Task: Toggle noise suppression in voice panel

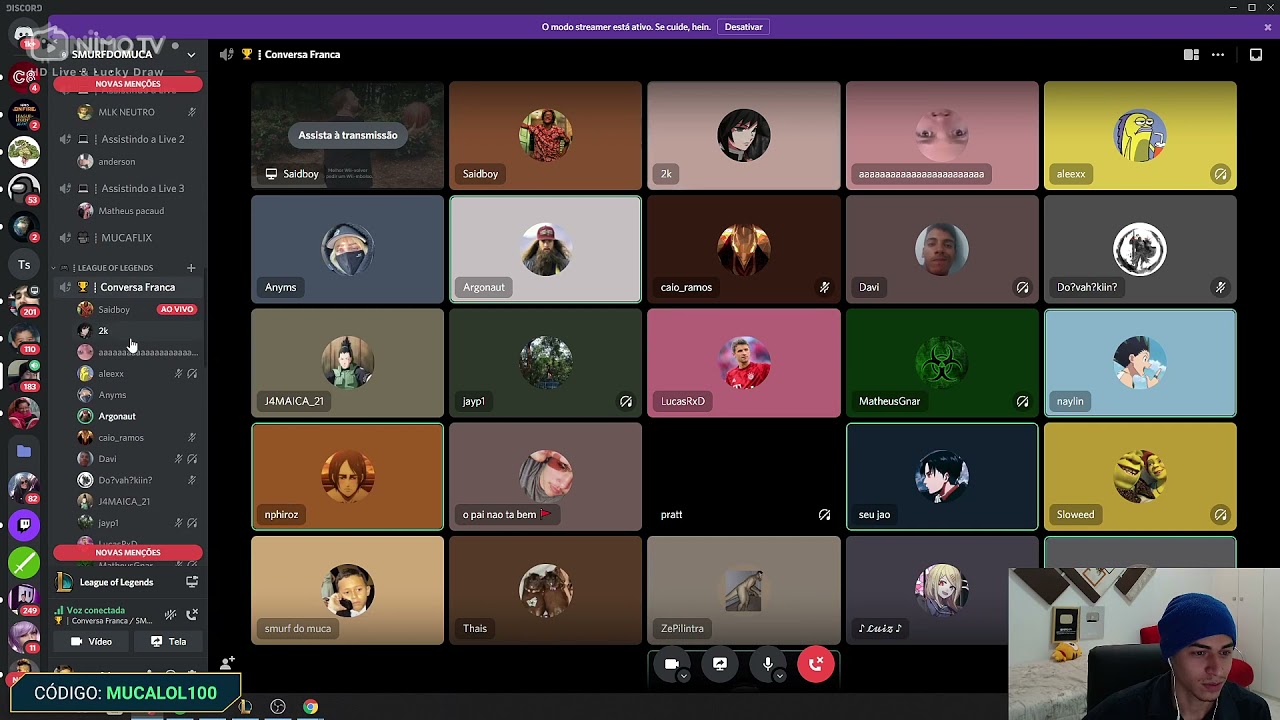Action: click(170, 615)
